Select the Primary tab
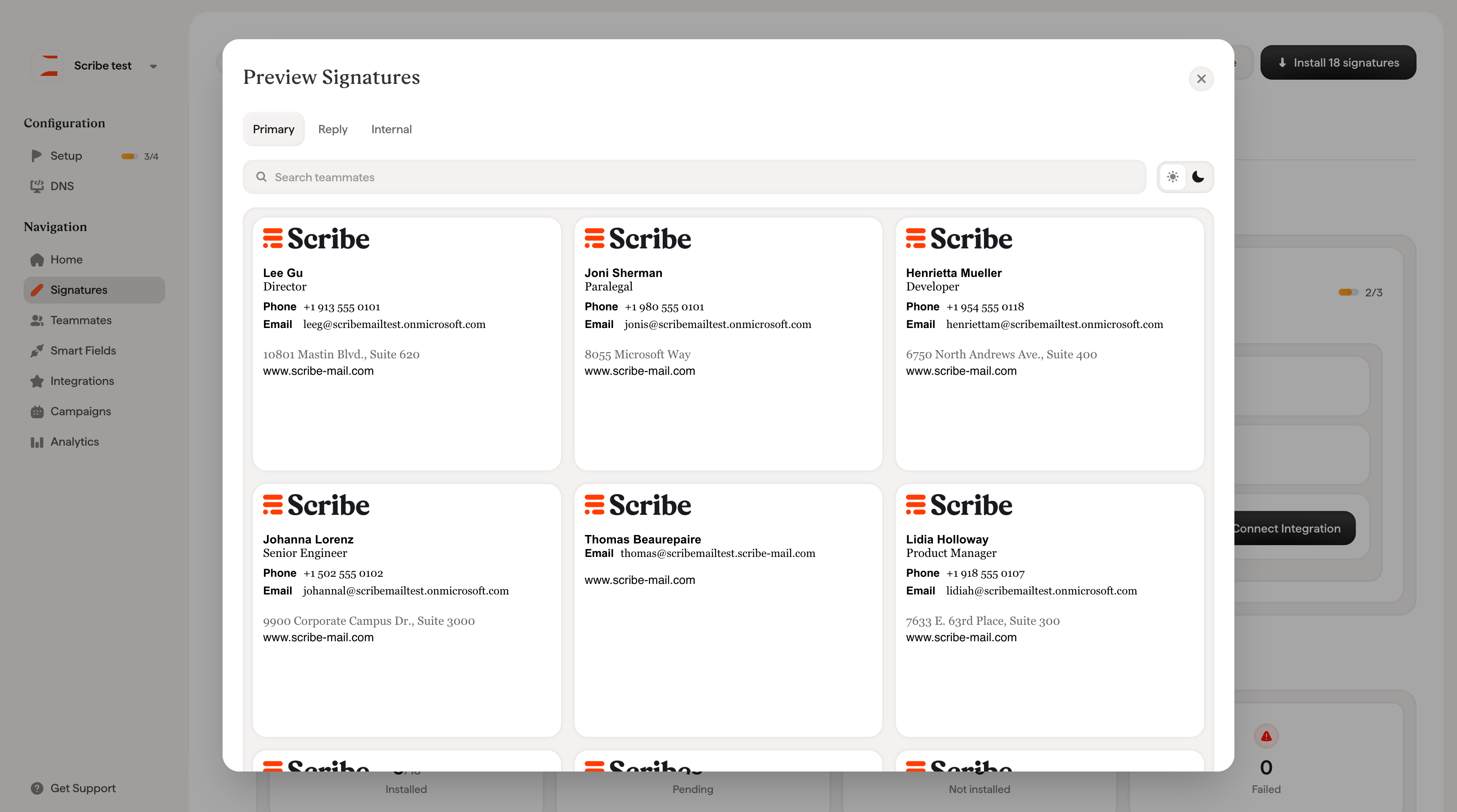Viewport: 1457px width, 812px height. click(x=273, y=129)
